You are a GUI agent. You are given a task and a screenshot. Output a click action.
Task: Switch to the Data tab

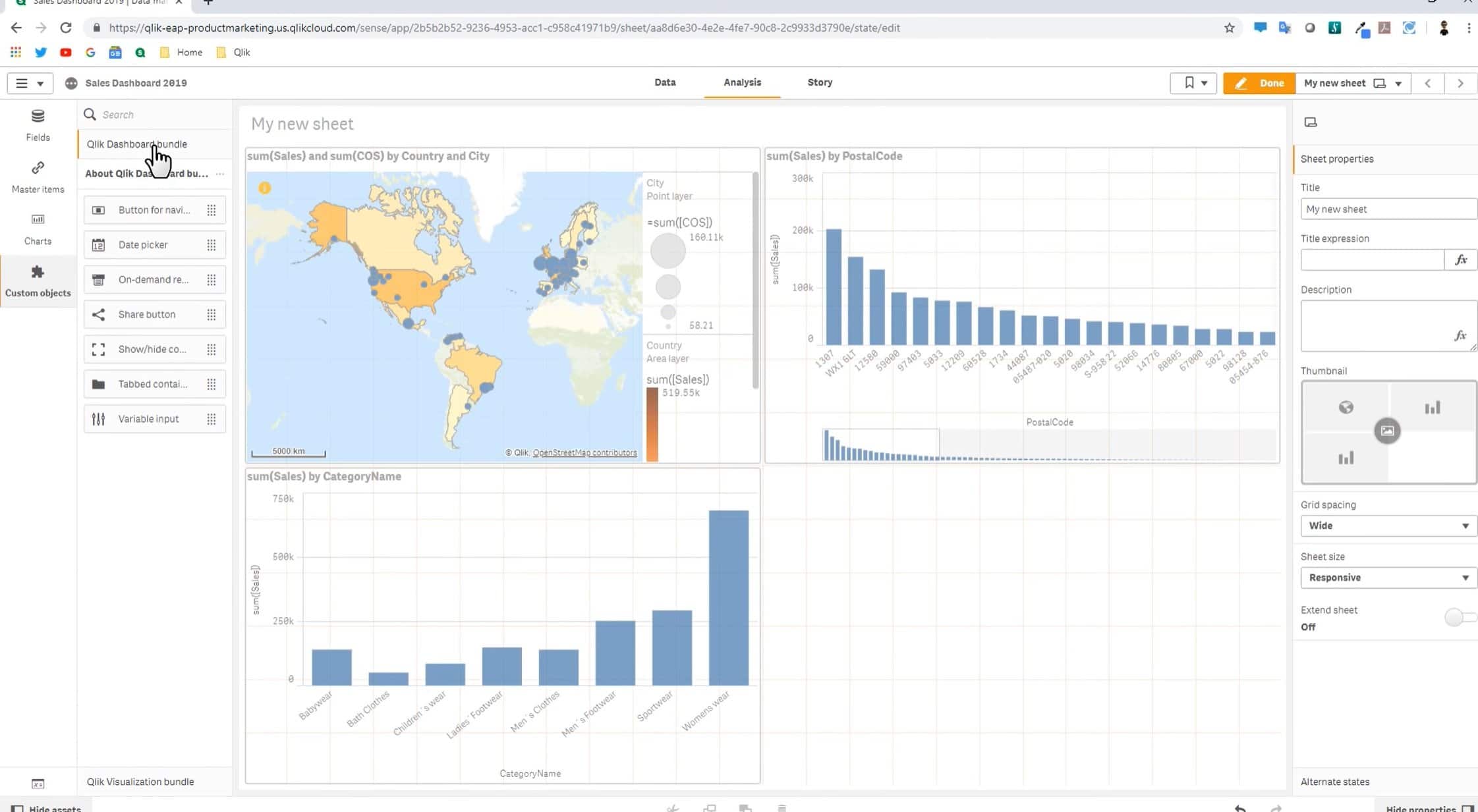pyautogui.click(x=665, y=82)
